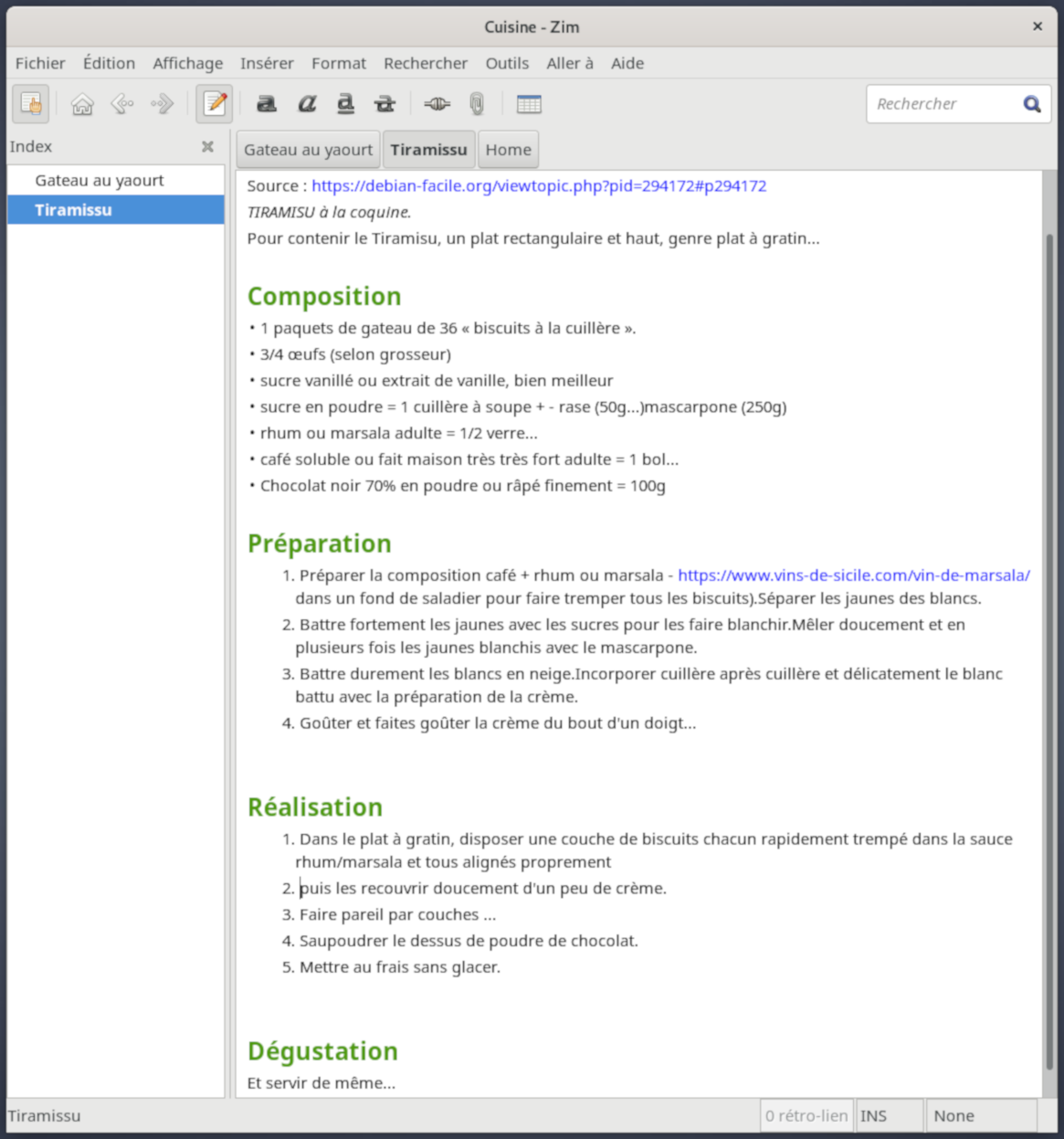The width and height of the screenshot is (1064, 1139).
Task: Navigate back in page history
Action: tap(122, 104)
